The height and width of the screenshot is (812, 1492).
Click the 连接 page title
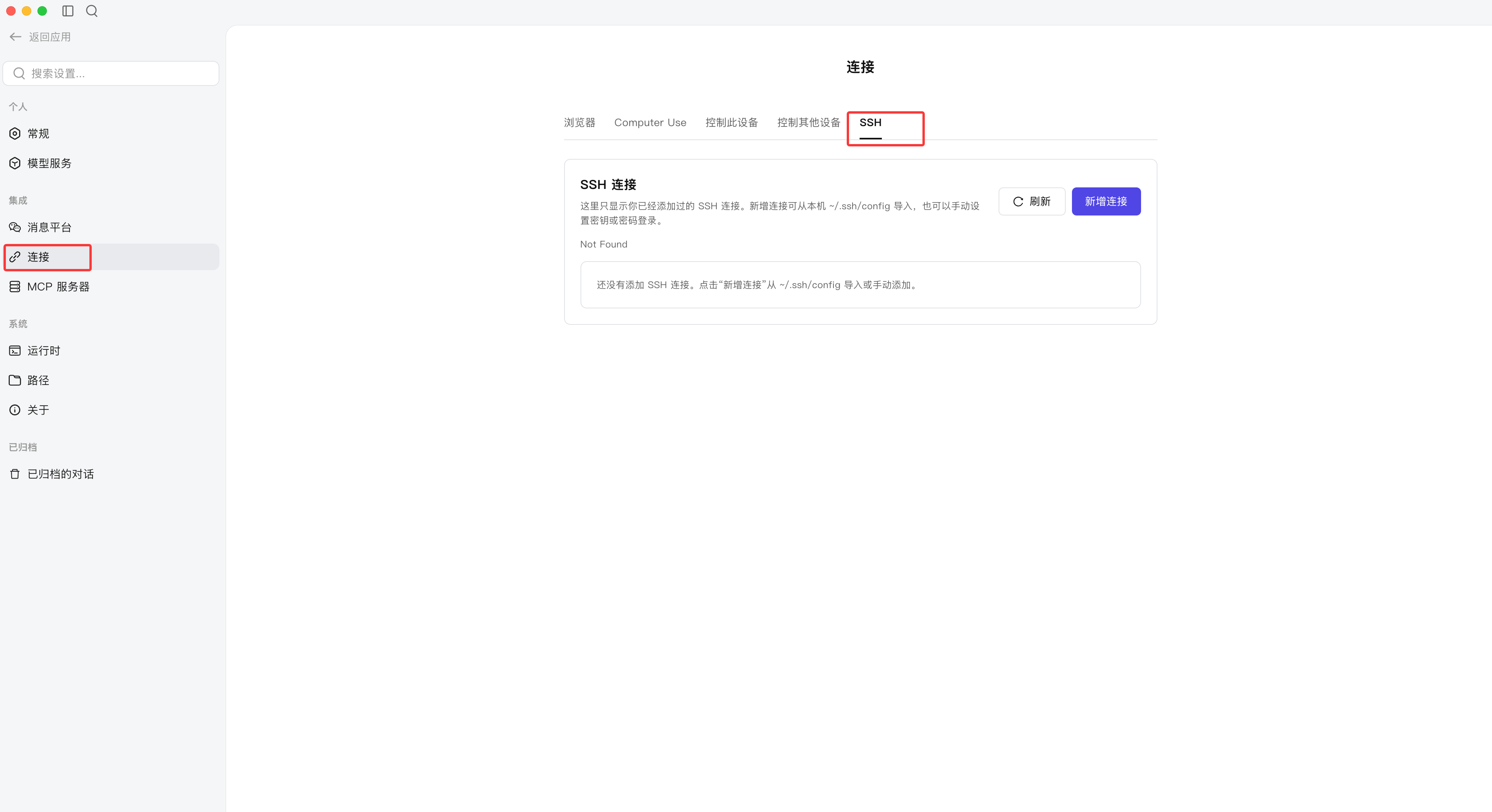click(860, 67)
